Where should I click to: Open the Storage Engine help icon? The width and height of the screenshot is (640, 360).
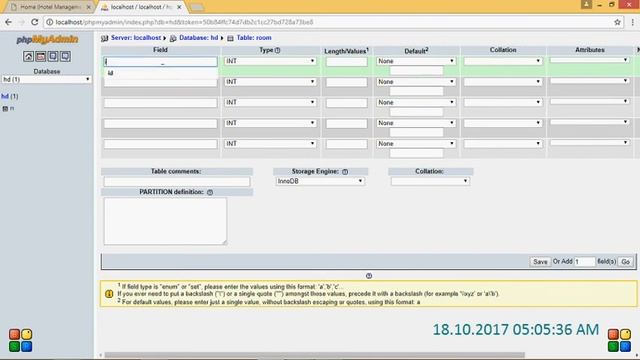tap(345, 172)
